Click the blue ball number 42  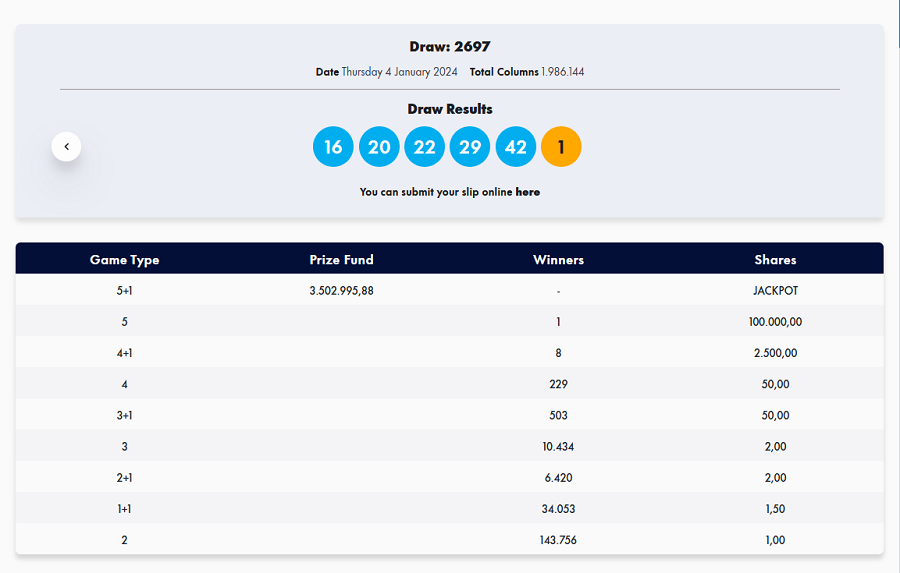tap(515, 146)
